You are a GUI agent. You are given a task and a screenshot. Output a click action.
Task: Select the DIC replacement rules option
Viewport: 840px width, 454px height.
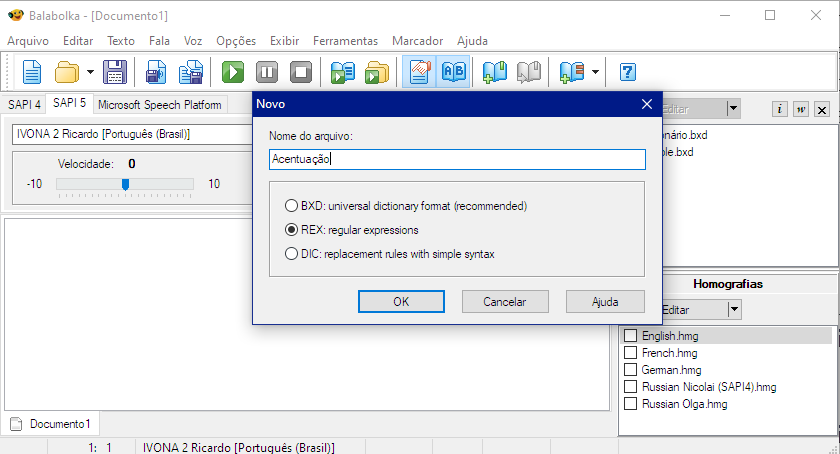pyautogui.click(x=292, y=254)
